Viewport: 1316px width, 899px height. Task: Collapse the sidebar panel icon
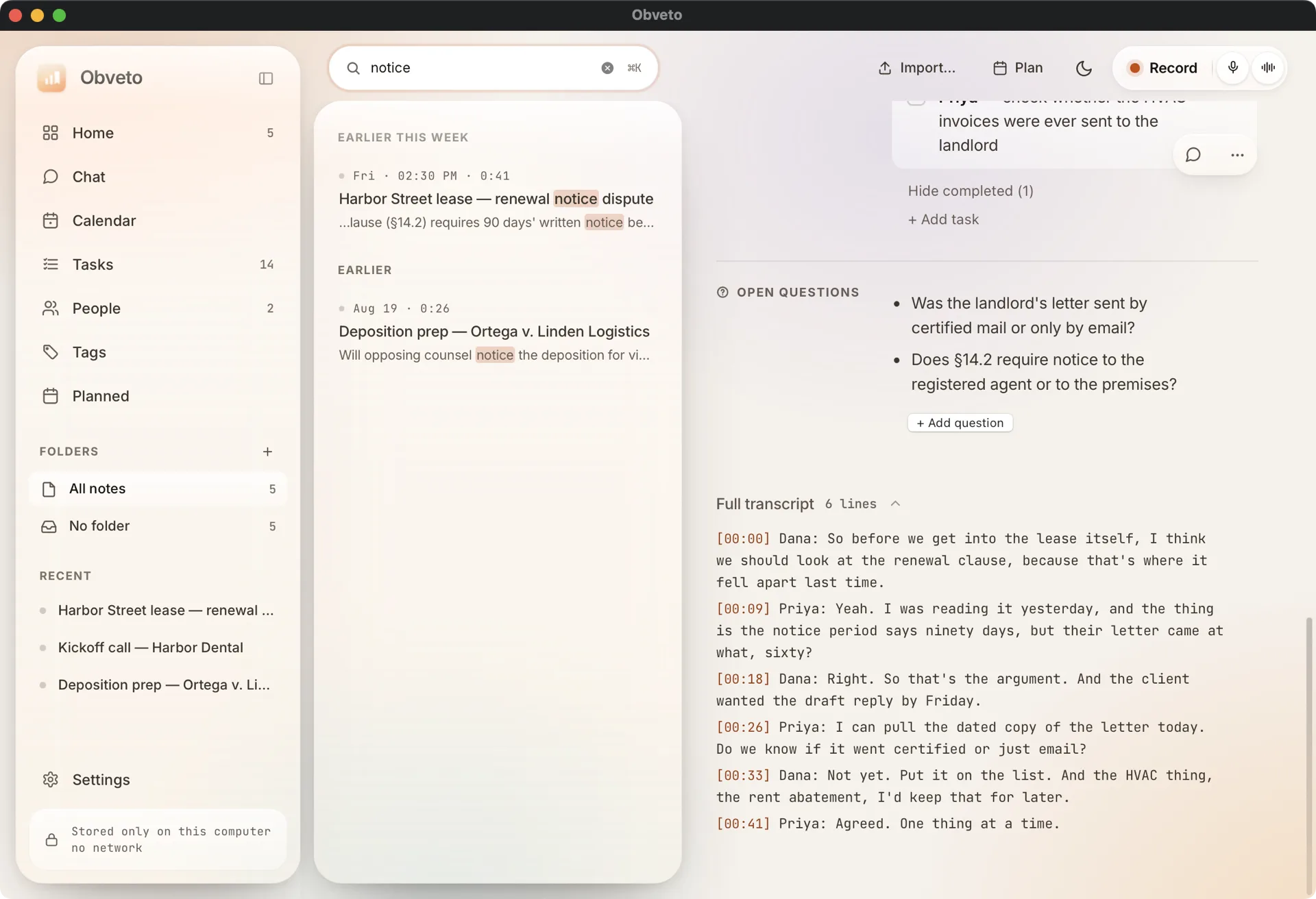click(x=266, y=78)
